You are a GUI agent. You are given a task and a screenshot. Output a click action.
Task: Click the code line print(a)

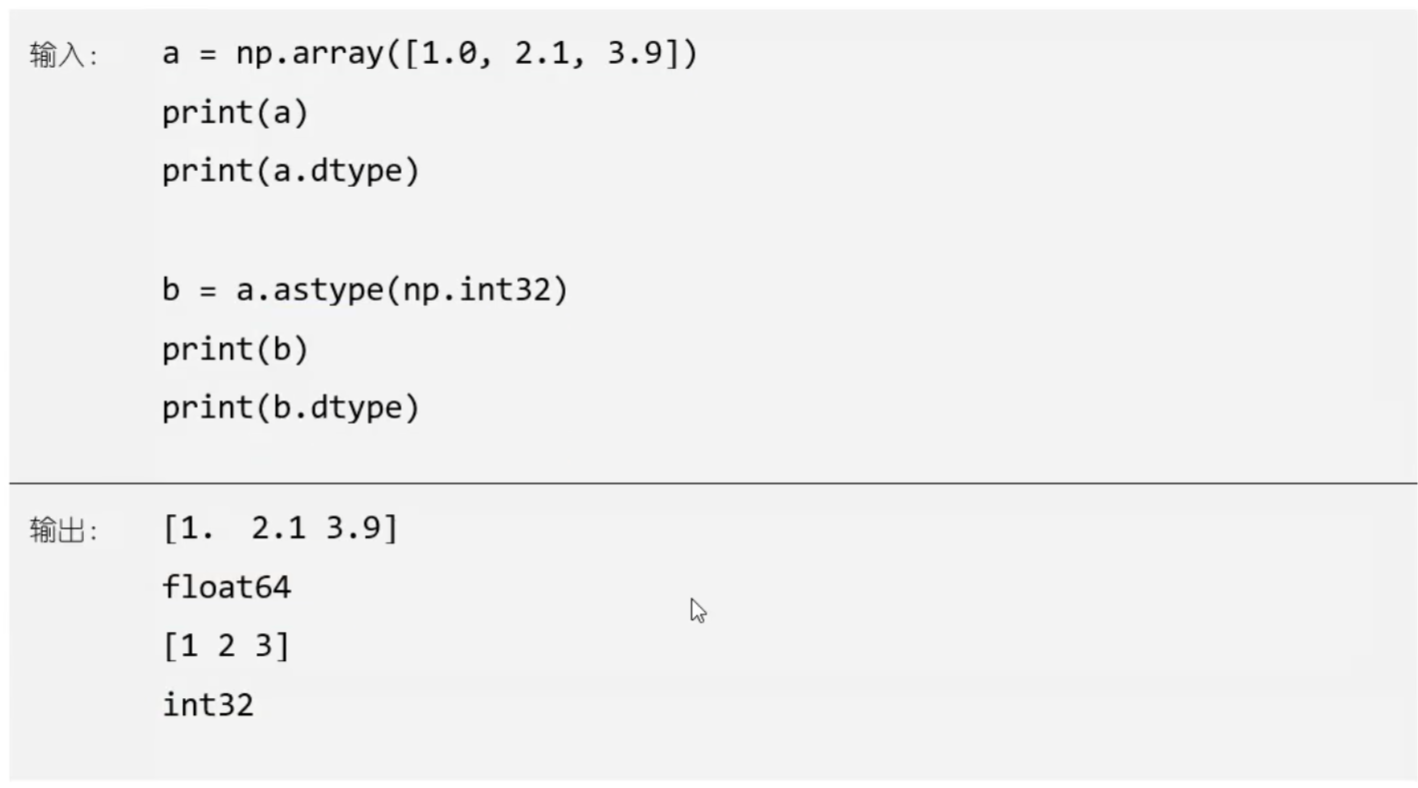point(235,113)
